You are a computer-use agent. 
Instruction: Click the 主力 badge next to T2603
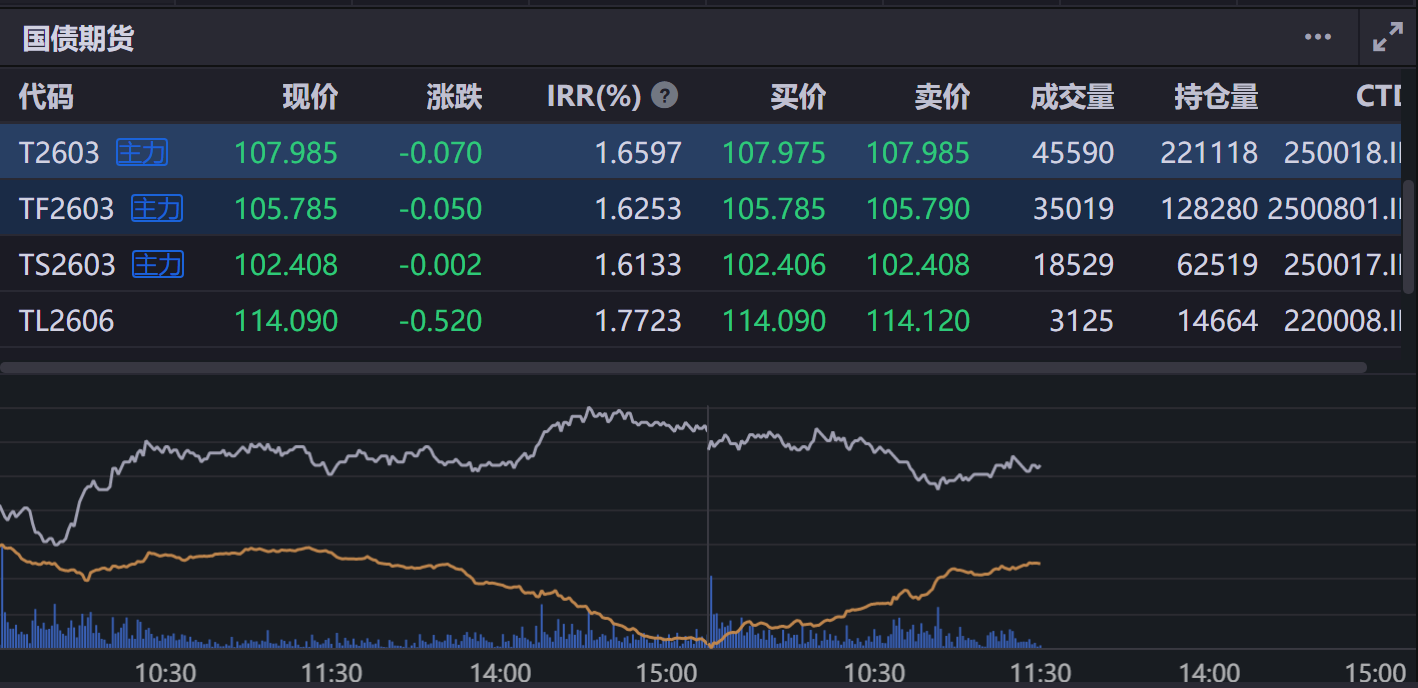click(x=142, y=152)
